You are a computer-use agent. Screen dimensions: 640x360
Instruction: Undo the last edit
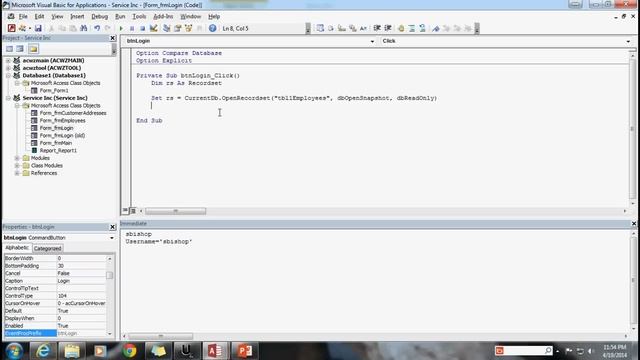[97, 28]
